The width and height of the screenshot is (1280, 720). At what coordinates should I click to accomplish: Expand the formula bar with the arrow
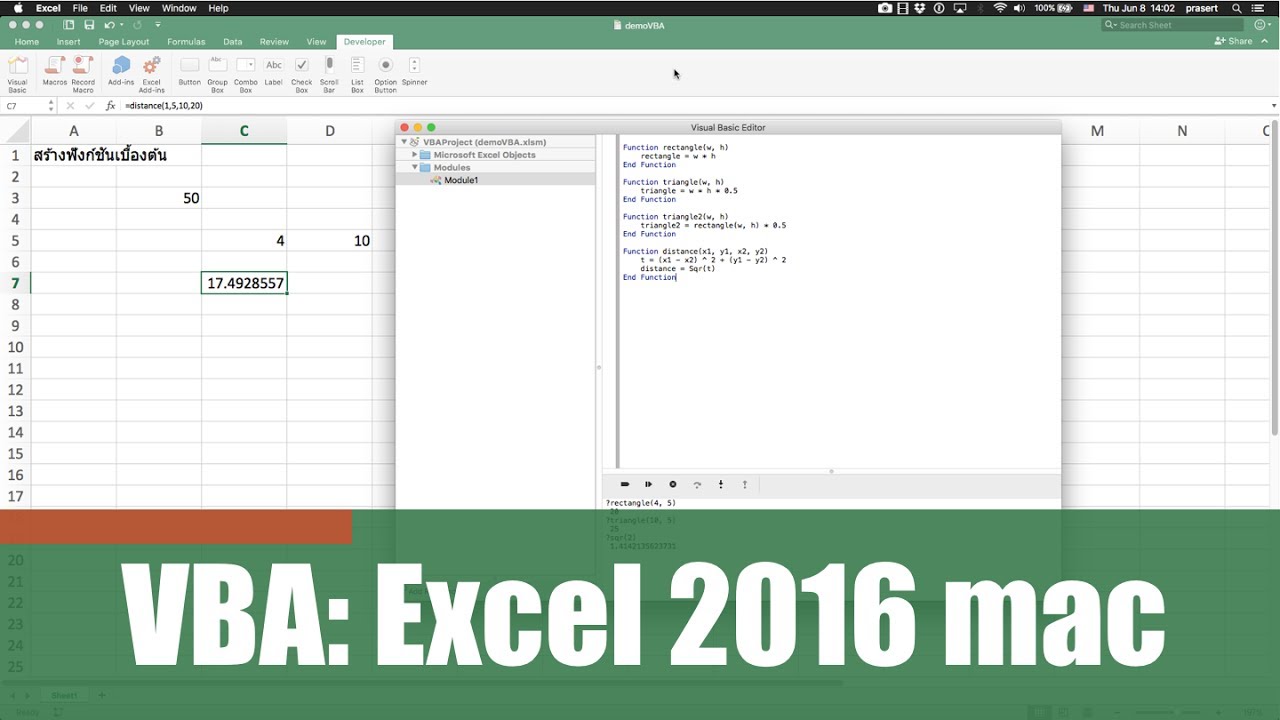click(x=1273, y=106)
